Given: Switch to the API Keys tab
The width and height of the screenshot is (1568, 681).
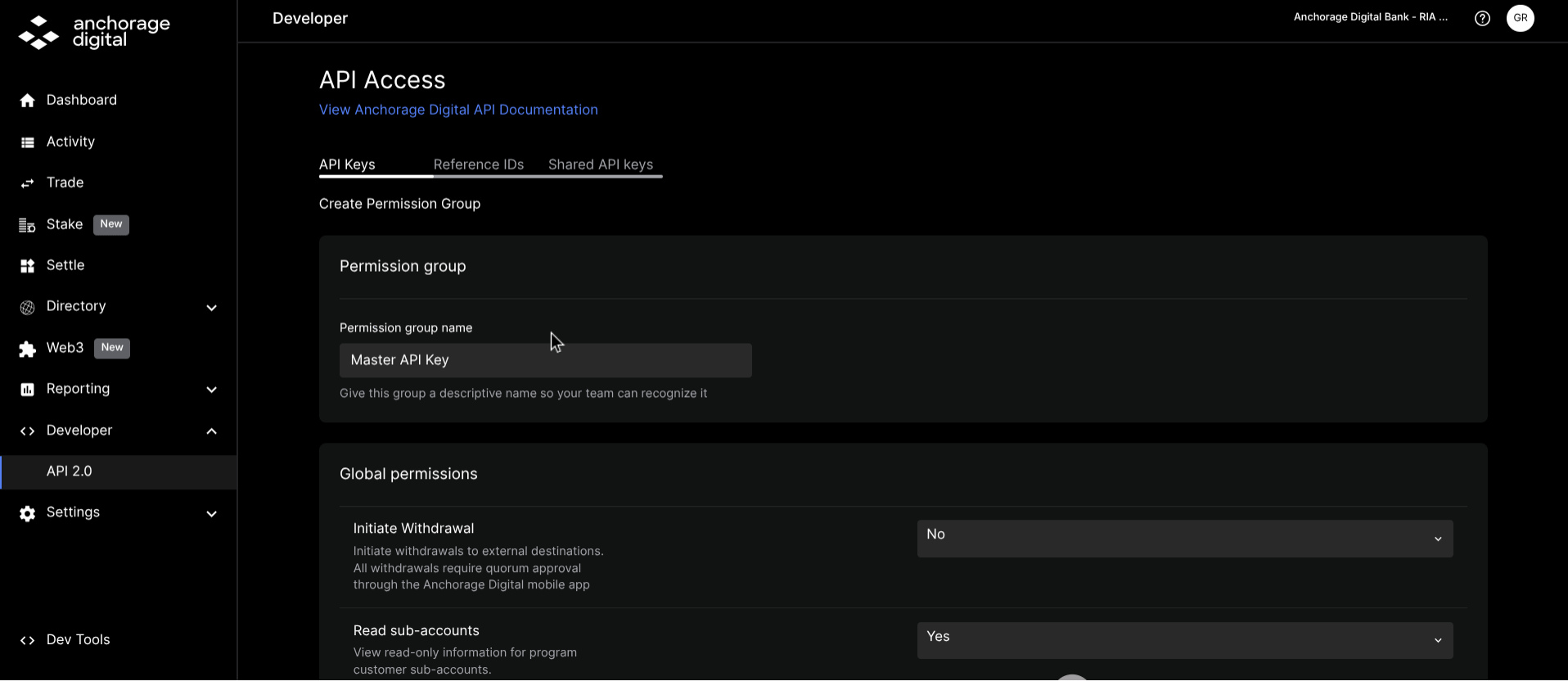Looking at the screenshot, I should pyautogui.click(x=347, y=165).
